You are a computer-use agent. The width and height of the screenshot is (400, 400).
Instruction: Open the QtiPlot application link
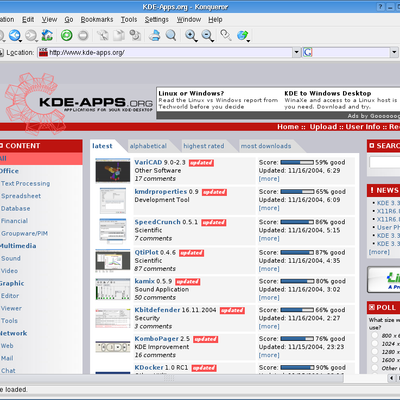tap(146, 252)
